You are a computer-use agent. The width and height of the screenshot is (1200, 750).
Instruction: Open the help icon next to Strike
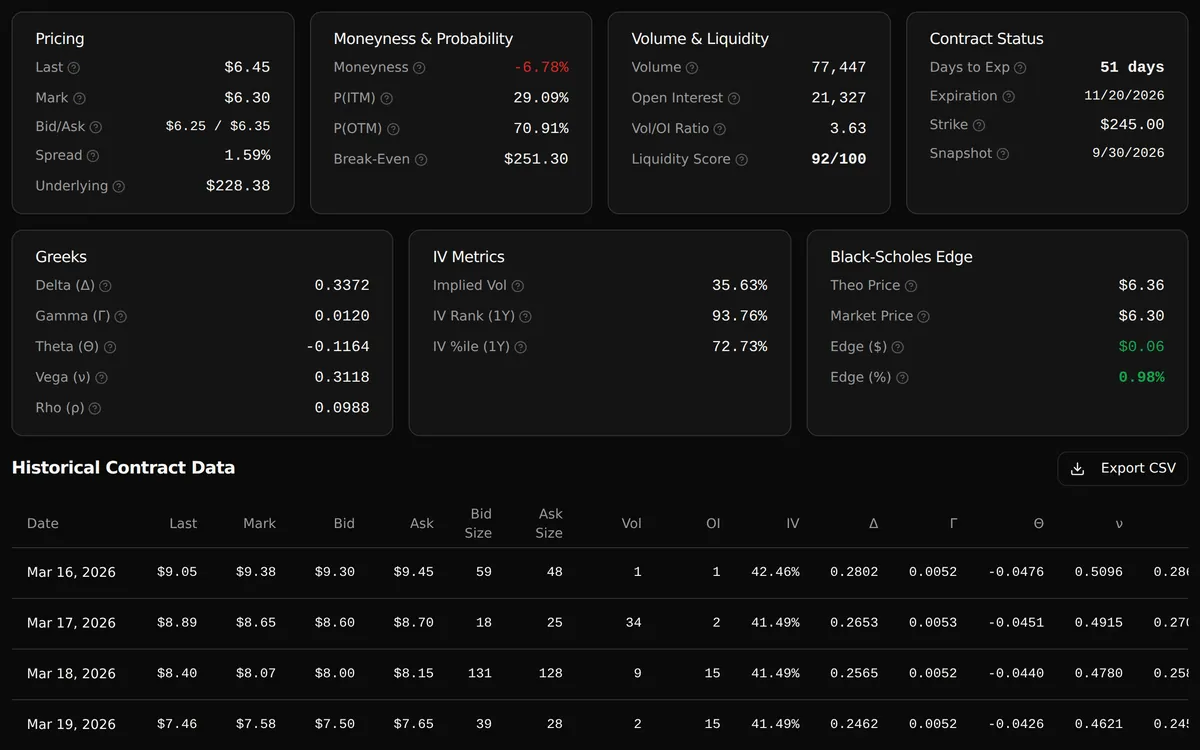[x=979, y=125]
